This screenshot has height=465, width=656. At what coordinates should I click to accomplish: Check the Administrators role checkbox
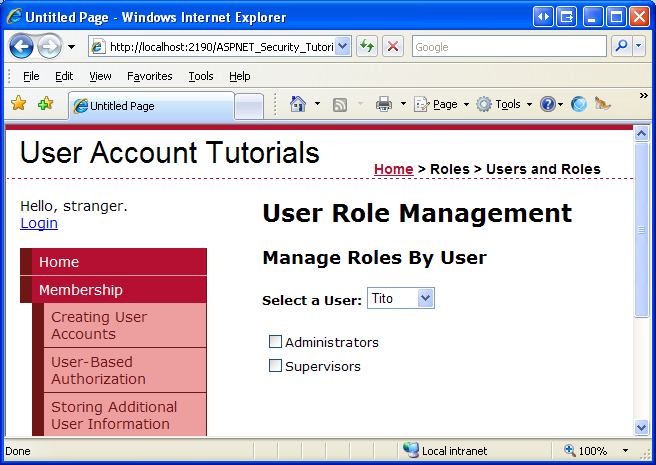click(x=276, y=342)
